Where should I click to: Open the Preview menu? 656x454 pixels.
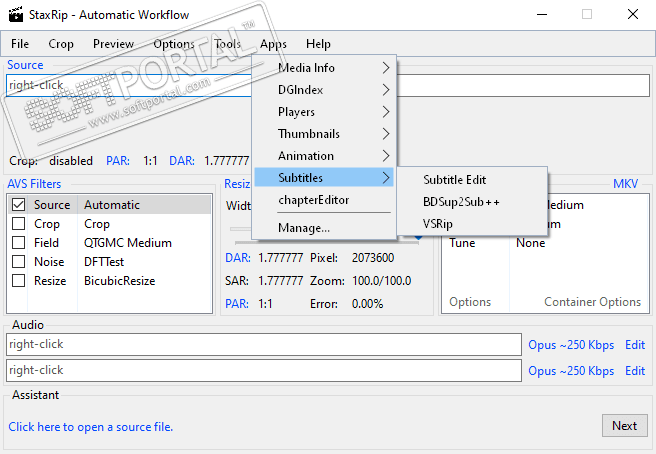click(113, 44)
